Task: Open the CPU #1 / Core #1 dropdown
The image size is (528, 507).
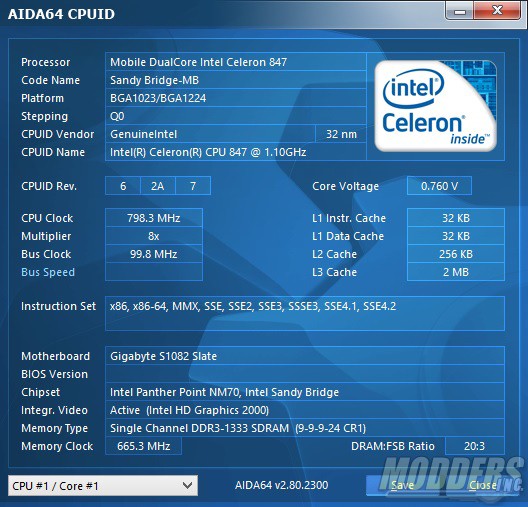Action: coord(103,485)
